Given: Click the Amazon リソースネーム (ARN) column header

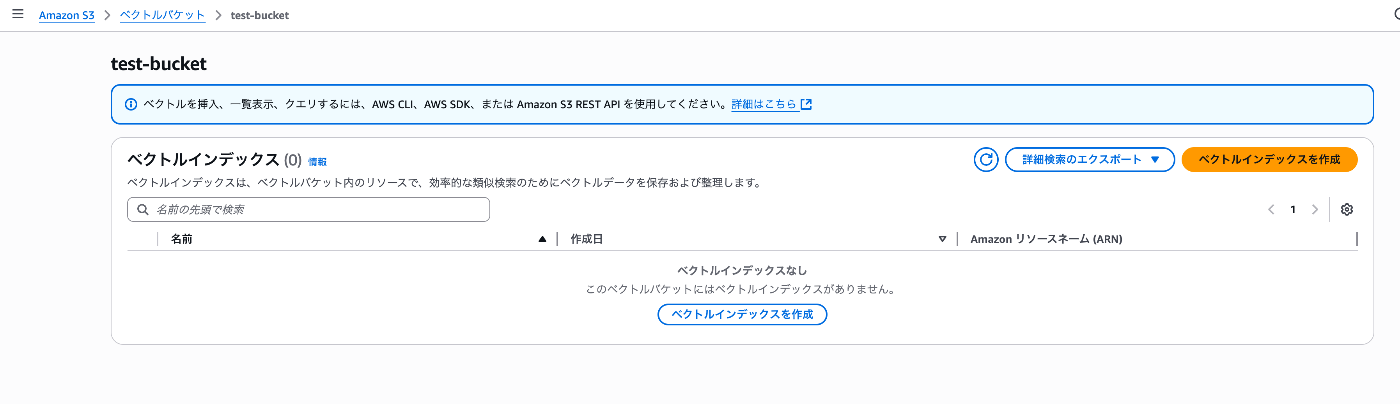Looking at the screenshot, I should (x=1051, y=240).
